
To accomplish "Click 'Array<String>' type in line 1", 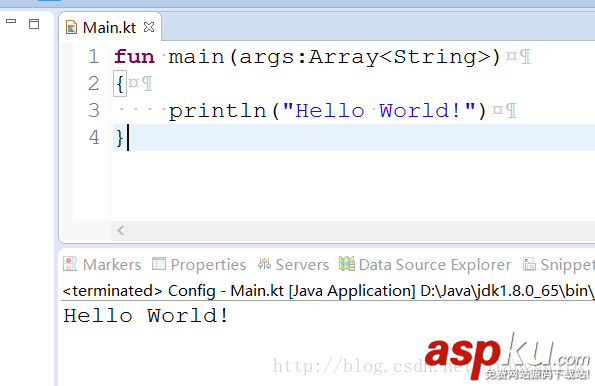I will pyautogui.click(x=400, y=57).
